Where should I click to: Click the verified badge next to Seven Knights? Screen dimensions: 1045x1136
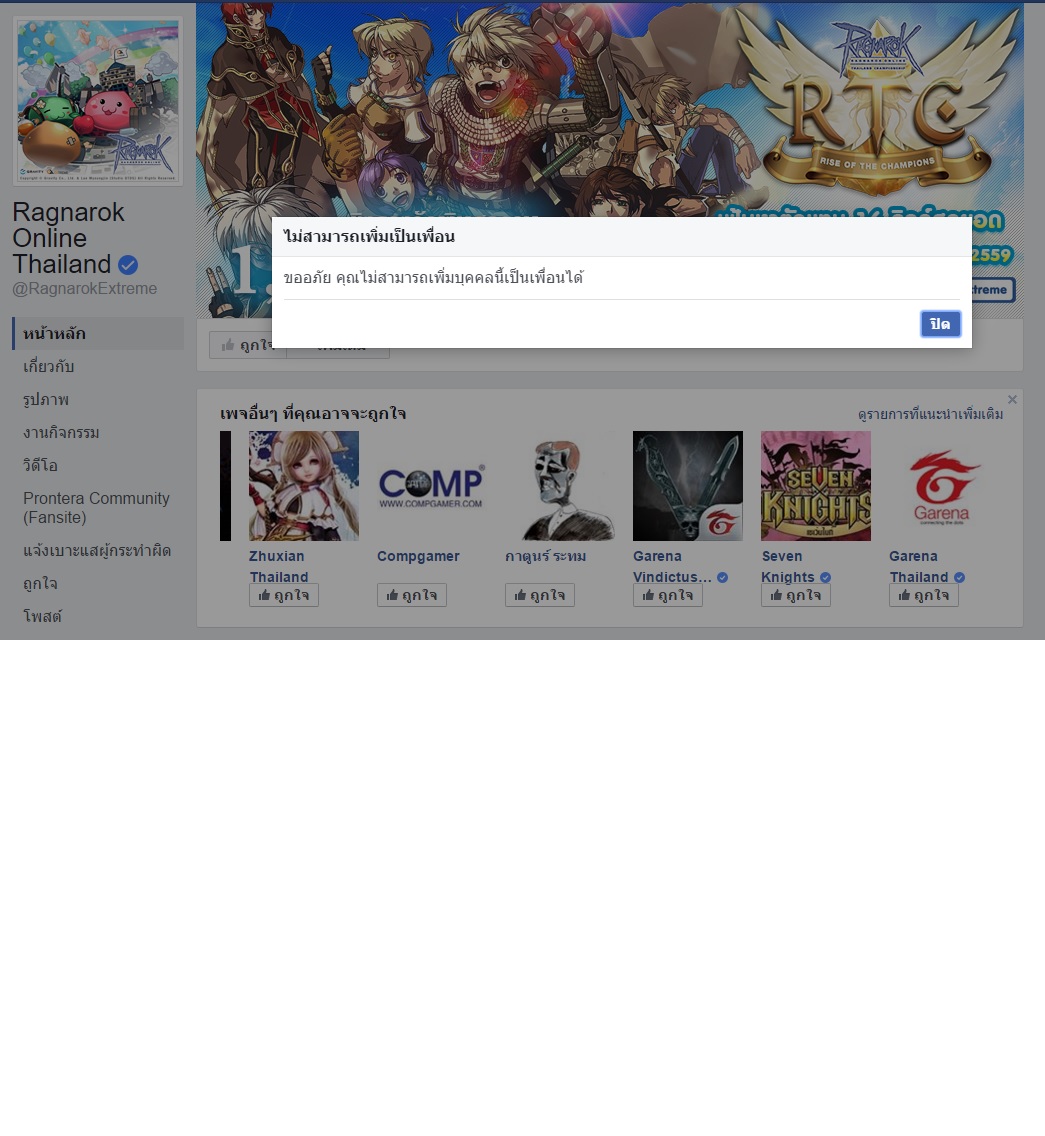coord(825,577)
